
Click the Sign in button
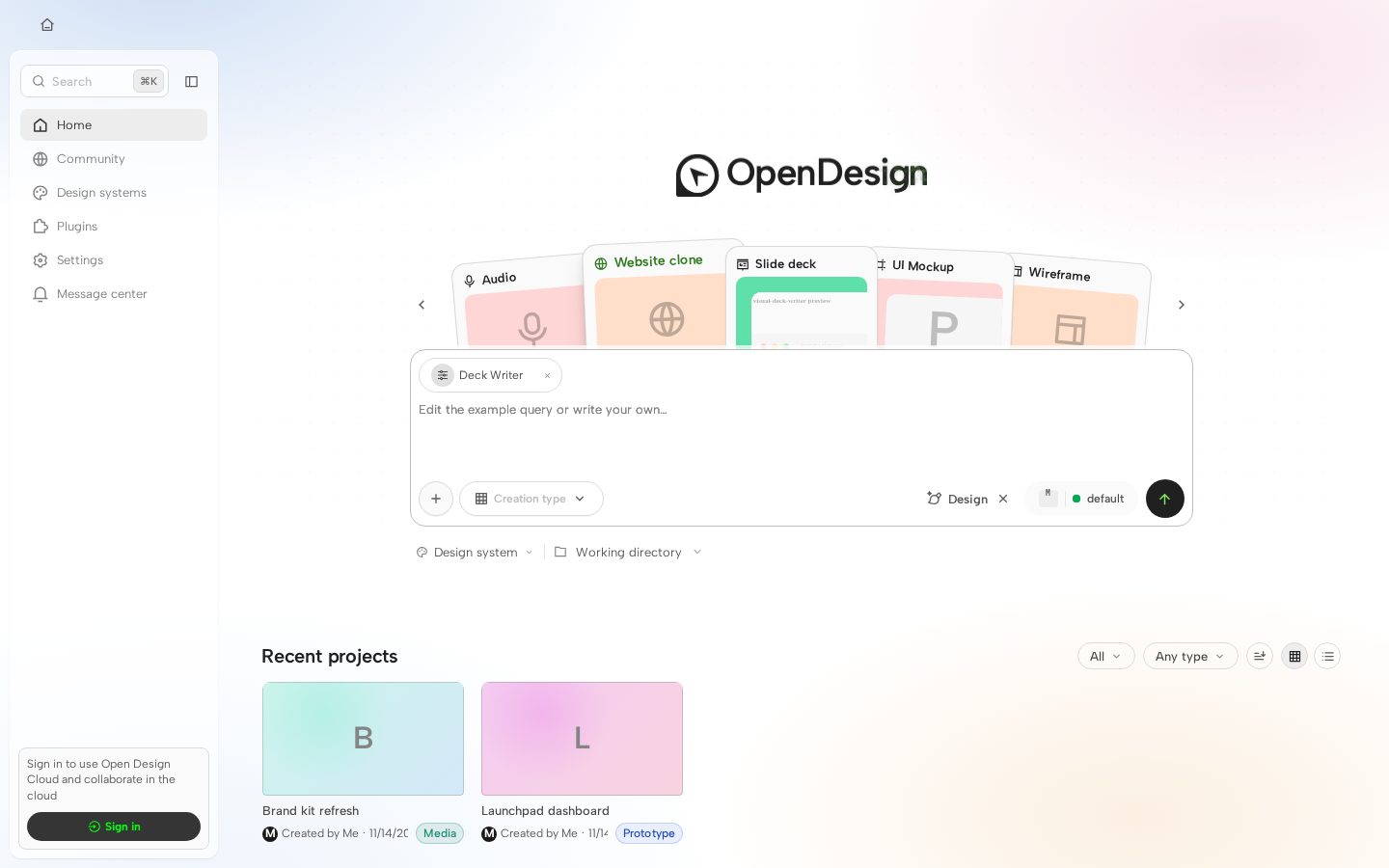[x=114, y=827]
